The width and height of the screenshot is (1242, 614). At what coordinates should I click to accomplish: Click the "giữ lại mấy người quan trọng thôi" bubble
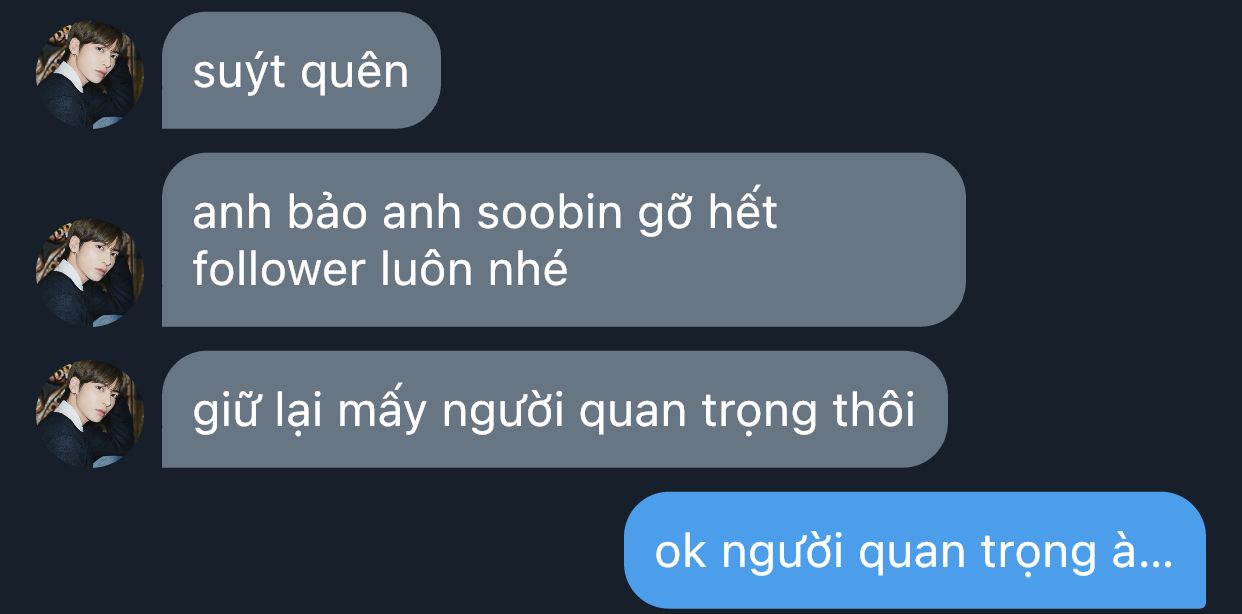554,410
